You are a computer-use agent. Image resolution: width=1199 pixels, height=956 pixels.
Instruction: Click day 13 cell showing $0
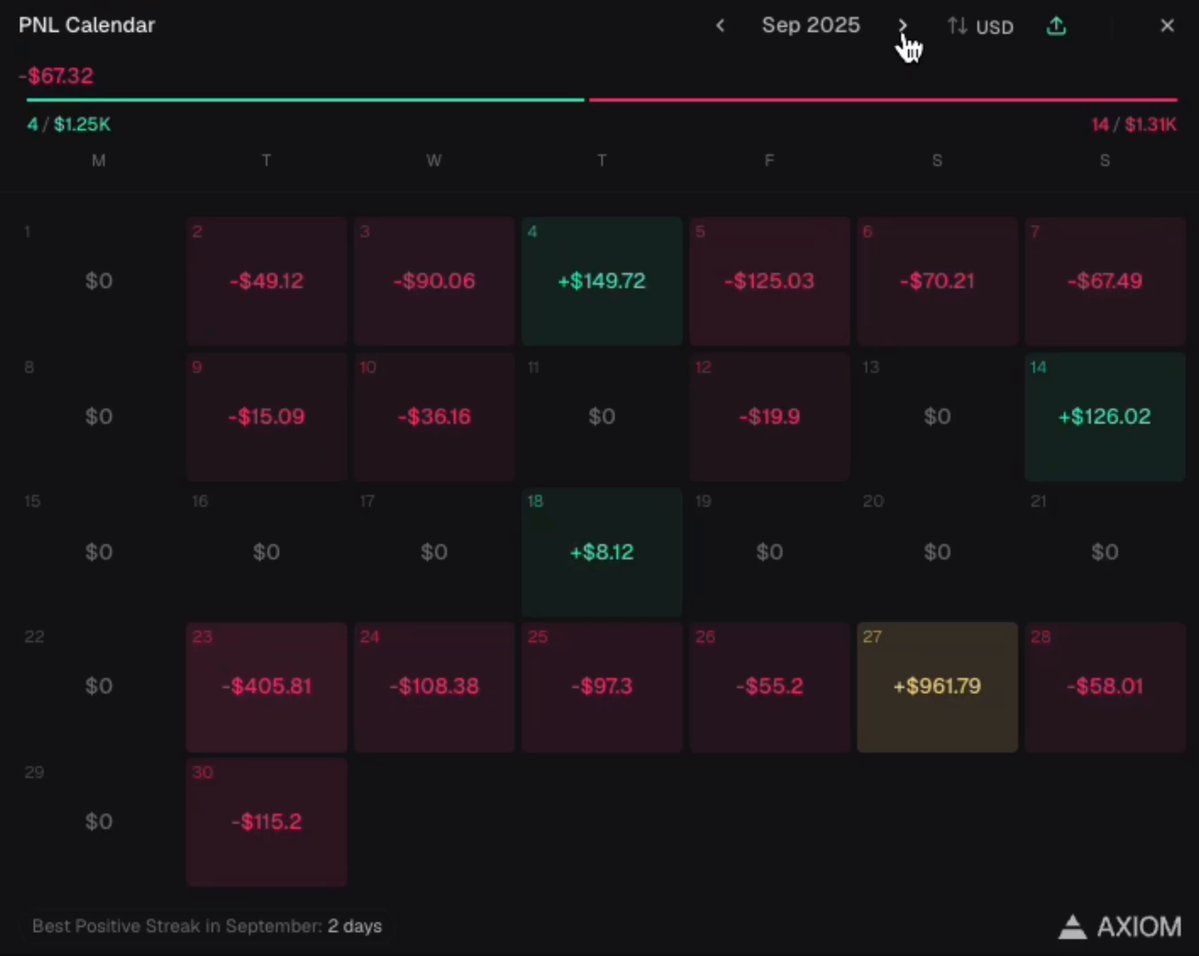[937, 417]
